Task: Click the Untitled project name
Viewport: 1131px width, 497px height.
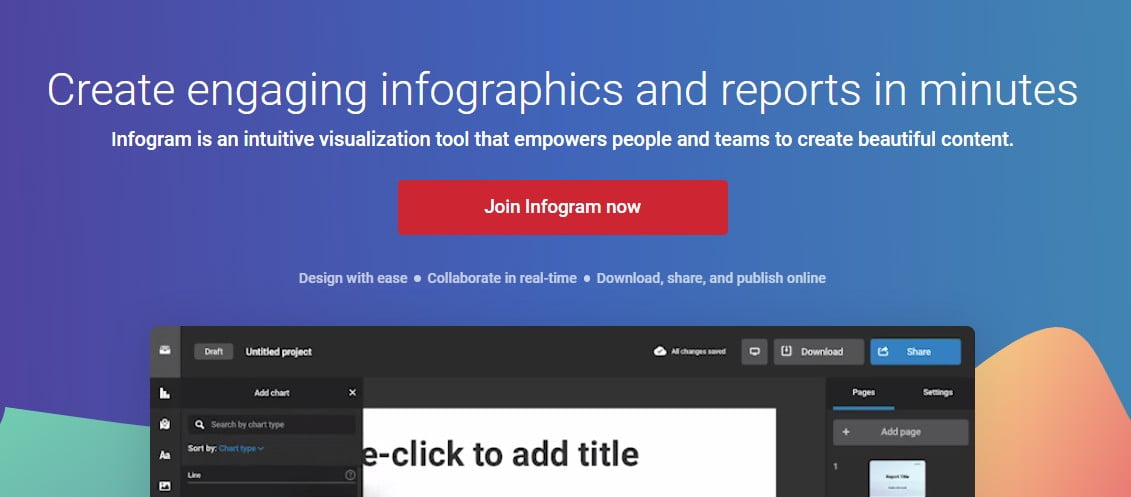Action: tap(278, 352)
